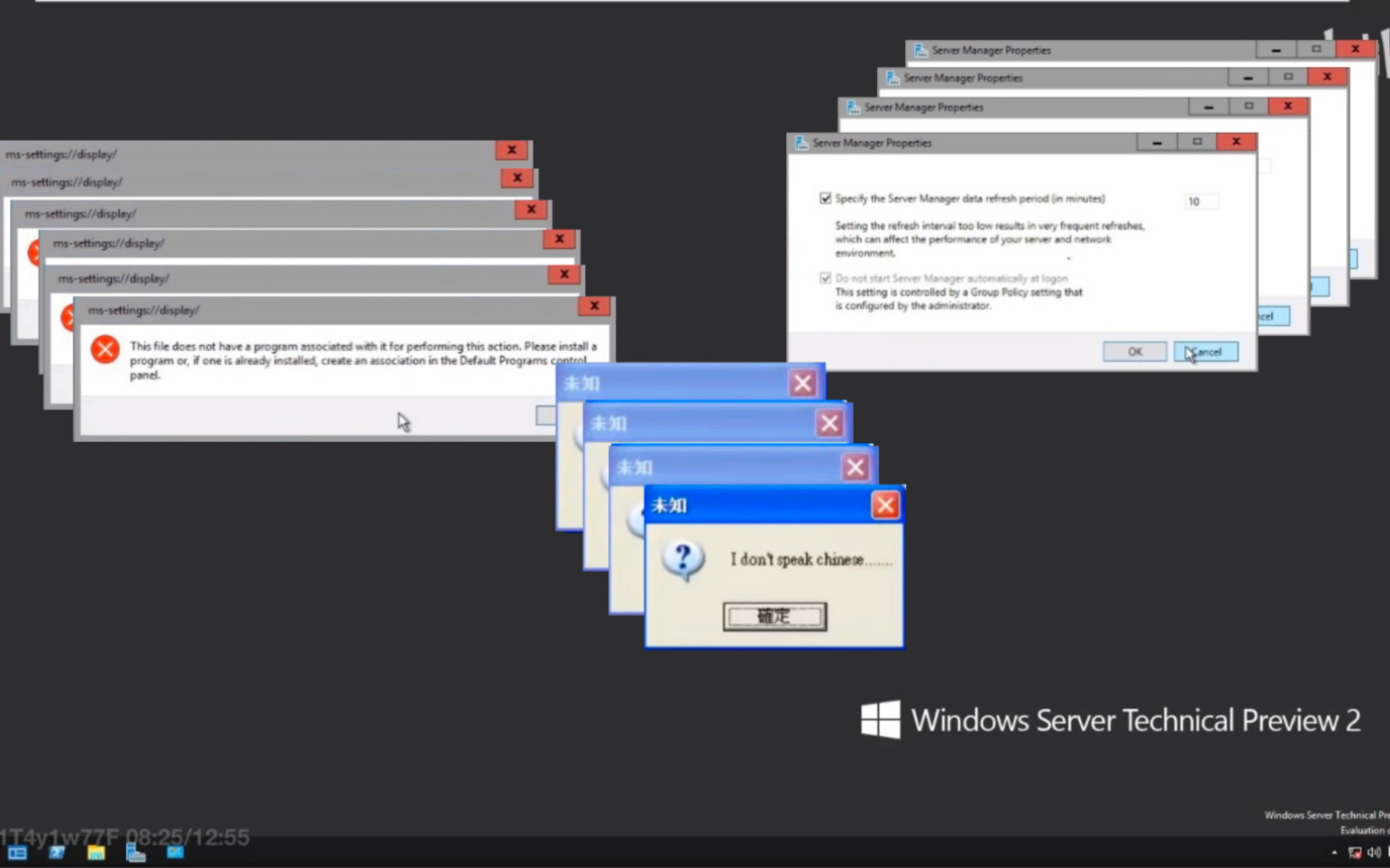This screenshot has height=868, width=1390.
Task: Close the rear-most ms-settings://display/ dialog
Action: click(x=512, y=150)
